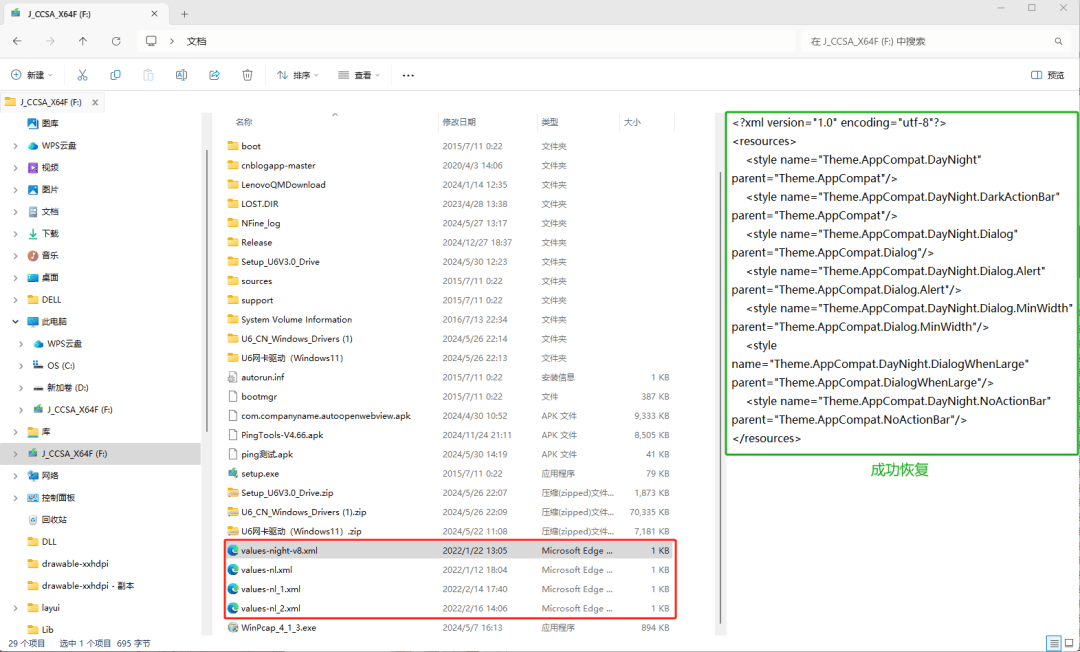Sort files by 修改日期 column header
Viewport: 1080px width, 652px height.
459,122
